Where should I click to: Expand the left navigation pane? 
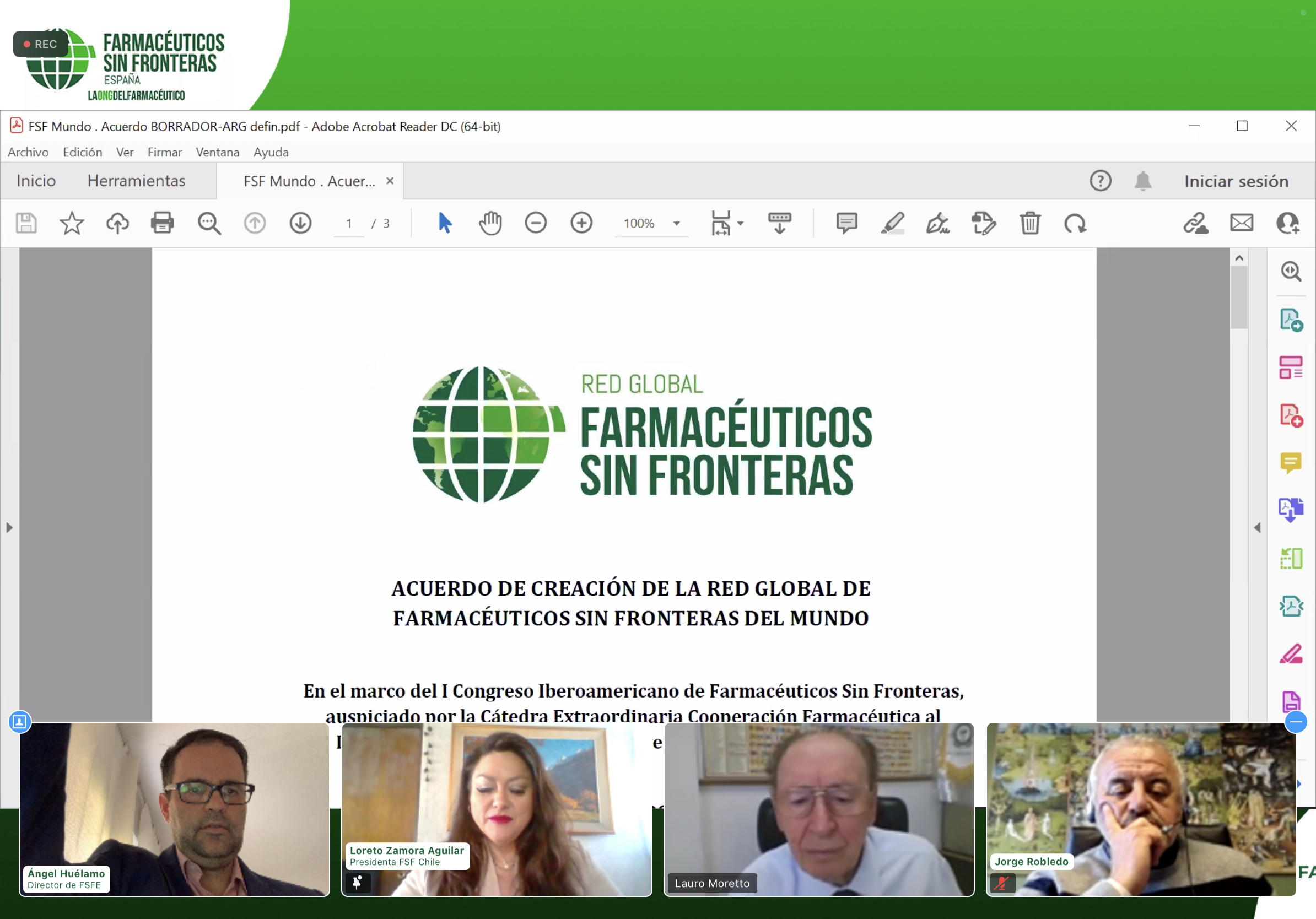coord(9,528)
